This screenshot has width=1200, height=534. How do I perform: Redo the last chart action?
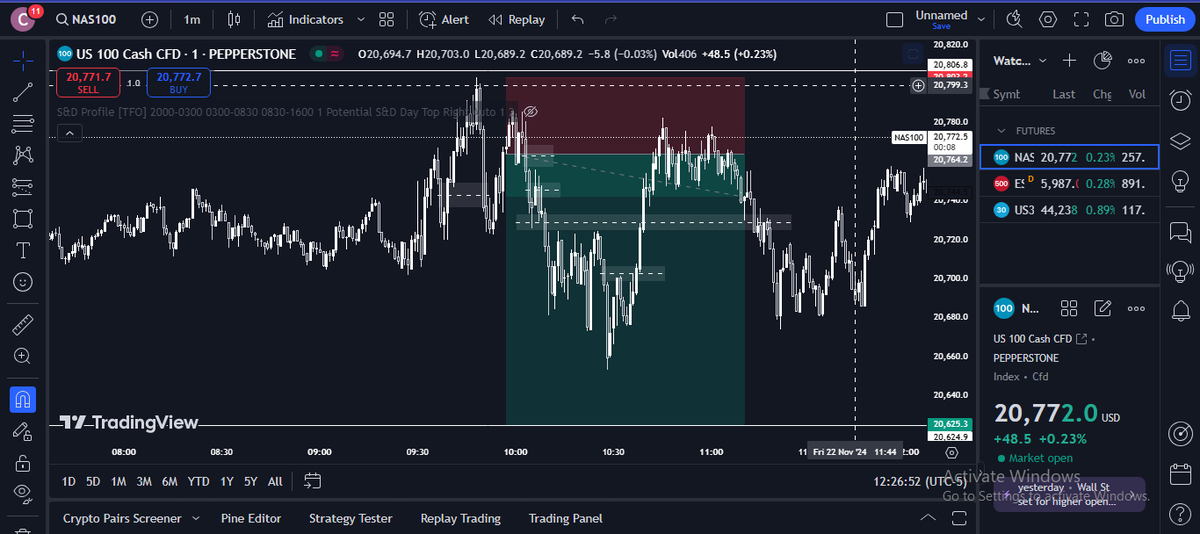pyautogui.click(x=610, y=20)
